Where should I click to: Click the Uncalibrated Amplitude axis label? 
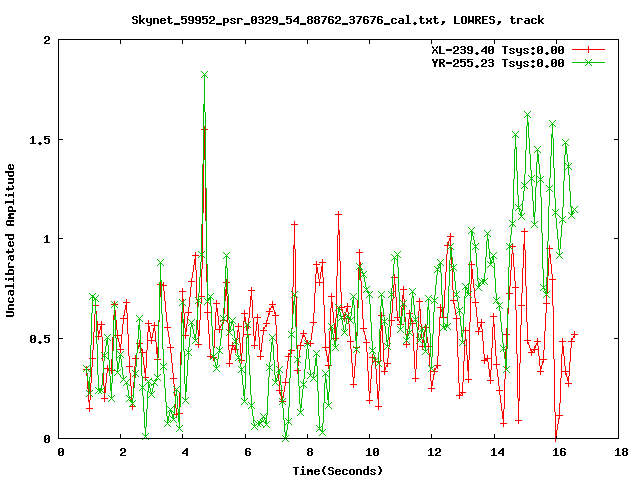(x=10, y=240)
